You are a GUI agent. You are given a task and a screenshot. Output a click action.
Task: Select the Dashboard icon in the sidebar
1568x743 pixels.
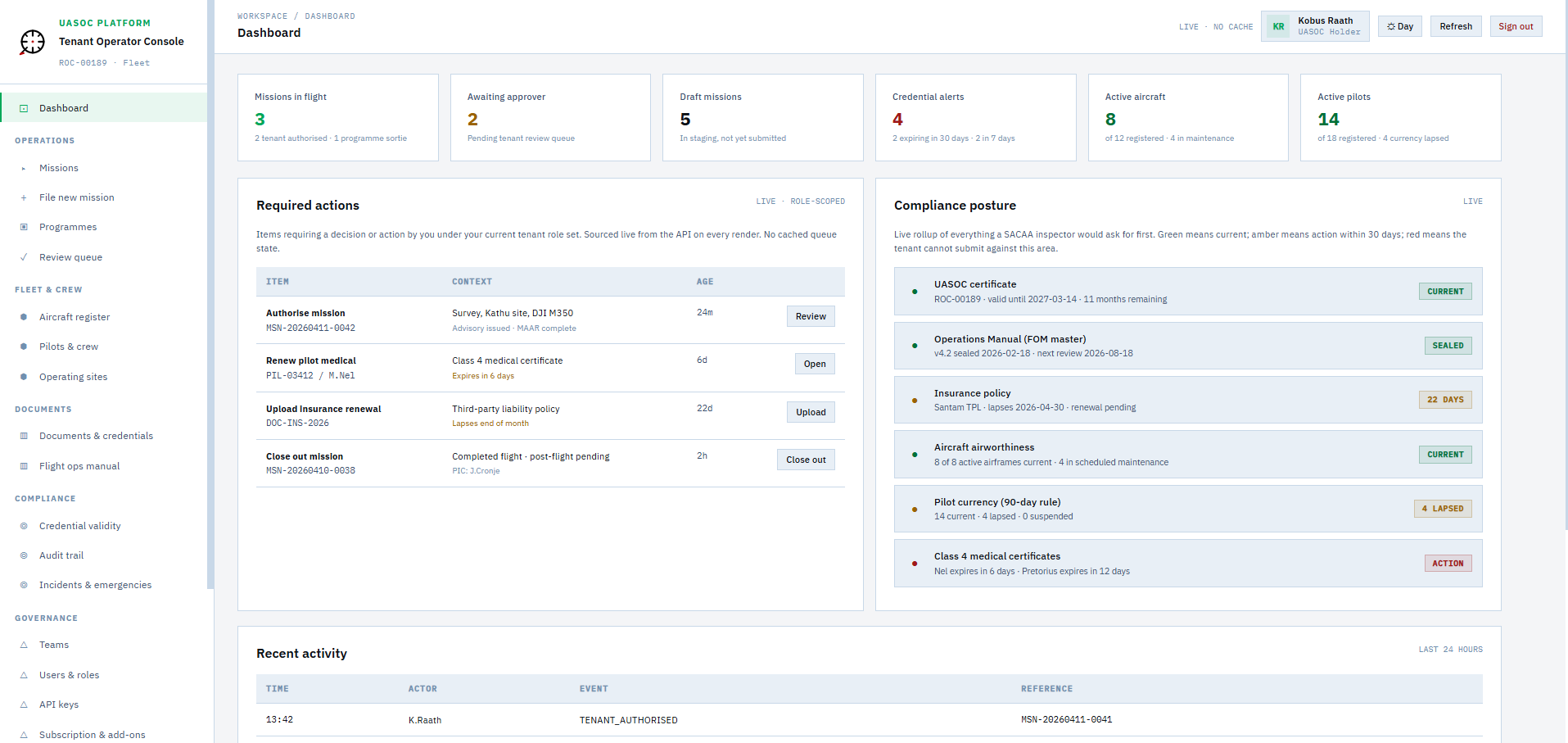tap(25, 107)
